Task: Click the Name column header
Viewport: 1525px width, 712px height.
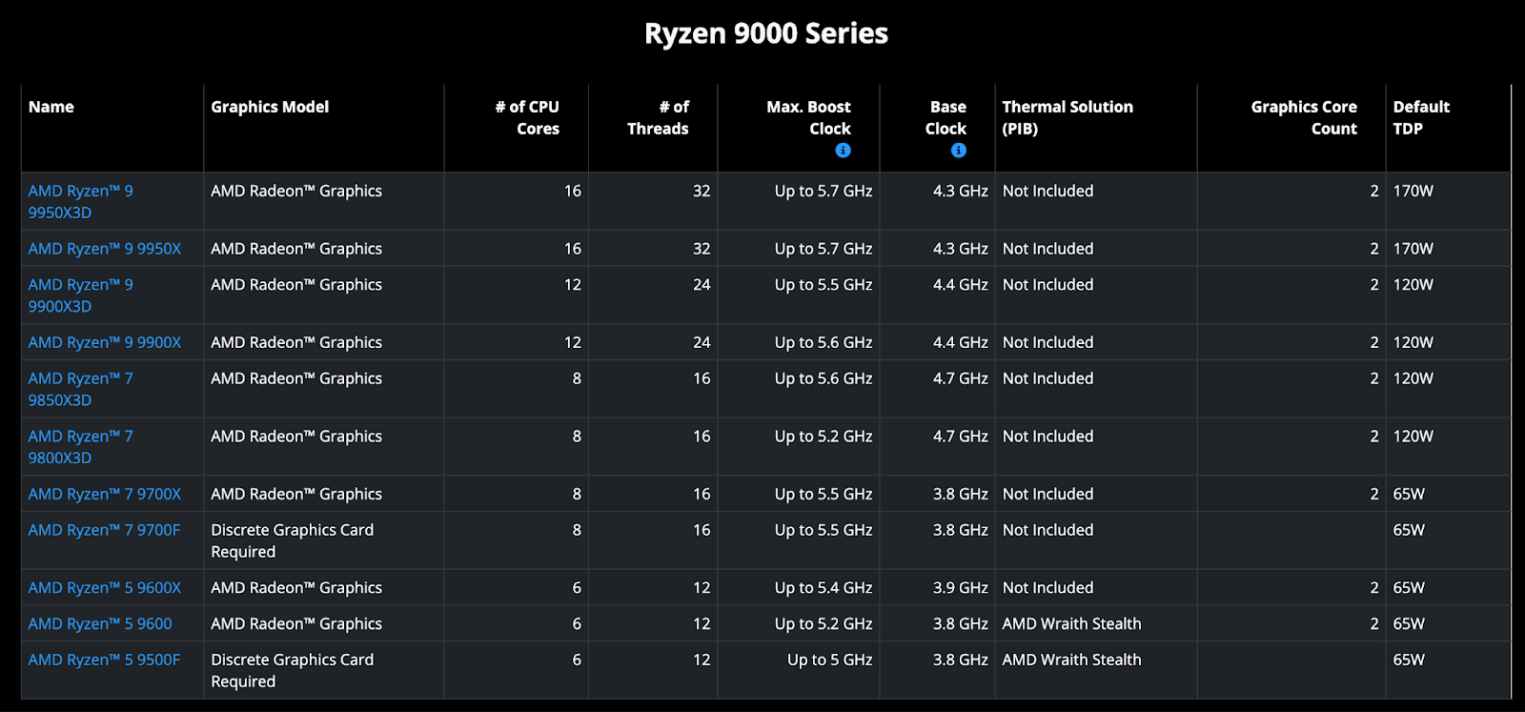Action: [51, 107]
